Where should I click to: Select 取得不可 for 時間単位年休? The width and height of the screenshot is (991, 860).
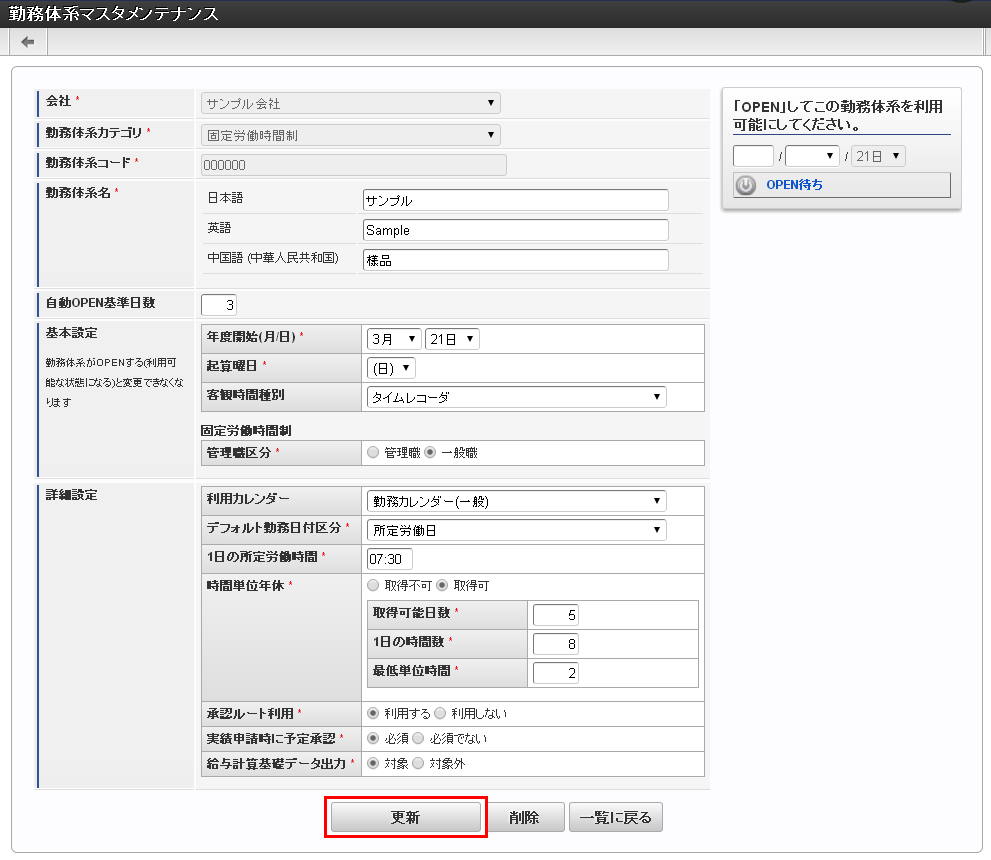(374, 585)
